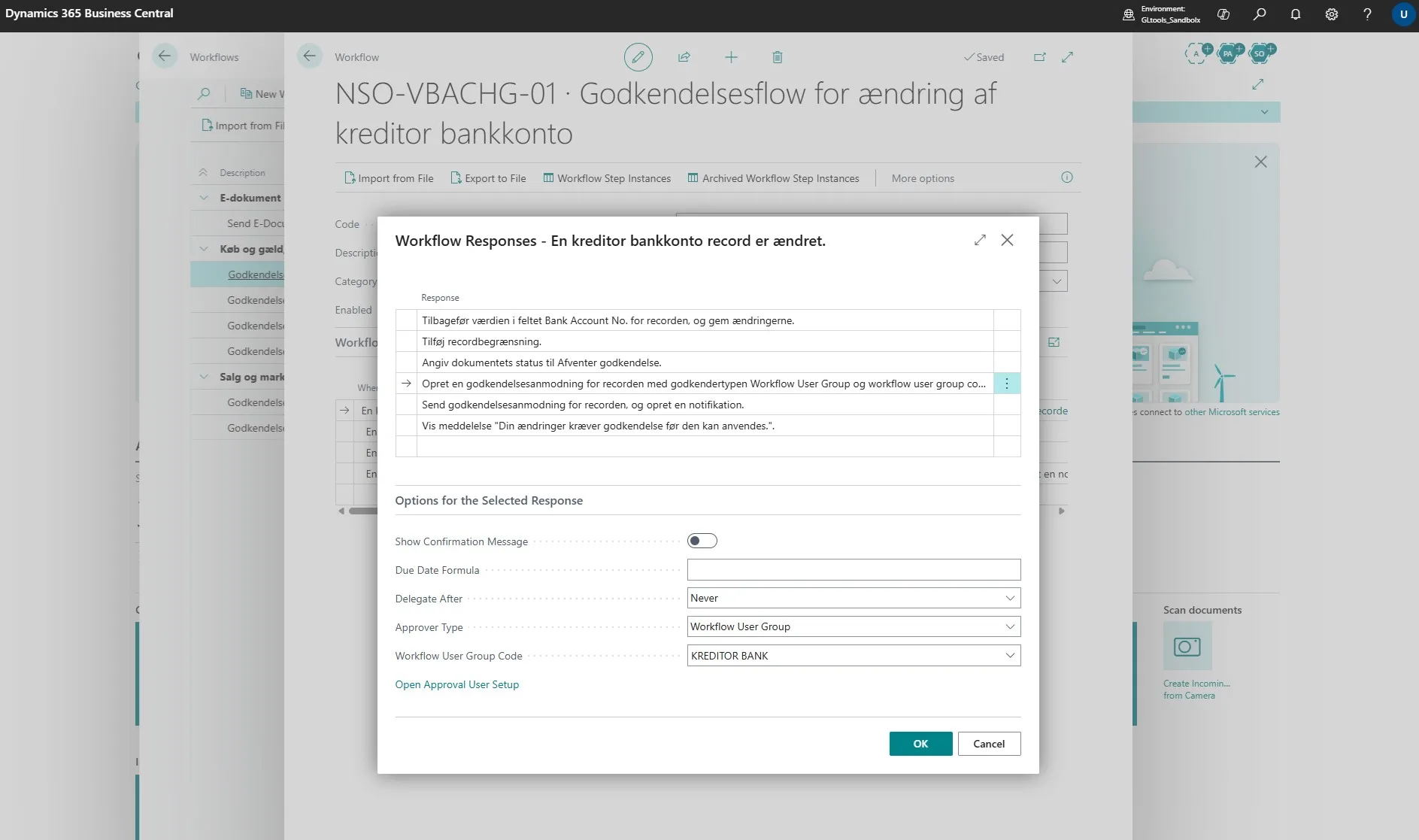Click Export to File menu item
This screenshot has height=840, width=1419.
pyautogui.click(x=488, y=178)
